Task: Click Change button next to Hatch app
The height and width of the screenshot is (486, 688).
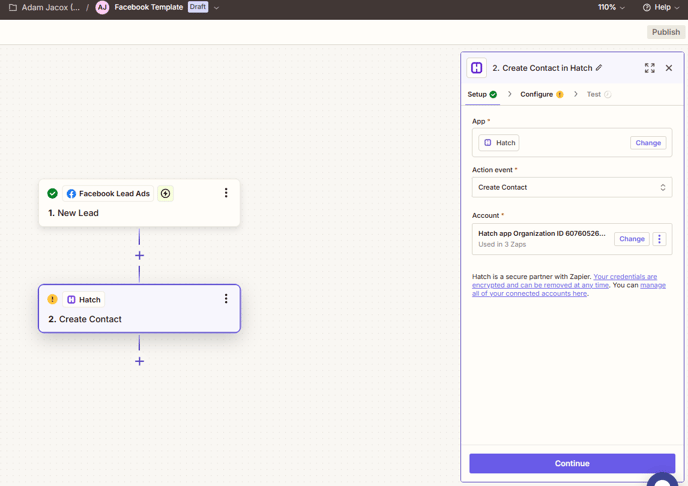Action: click(647, 143)
